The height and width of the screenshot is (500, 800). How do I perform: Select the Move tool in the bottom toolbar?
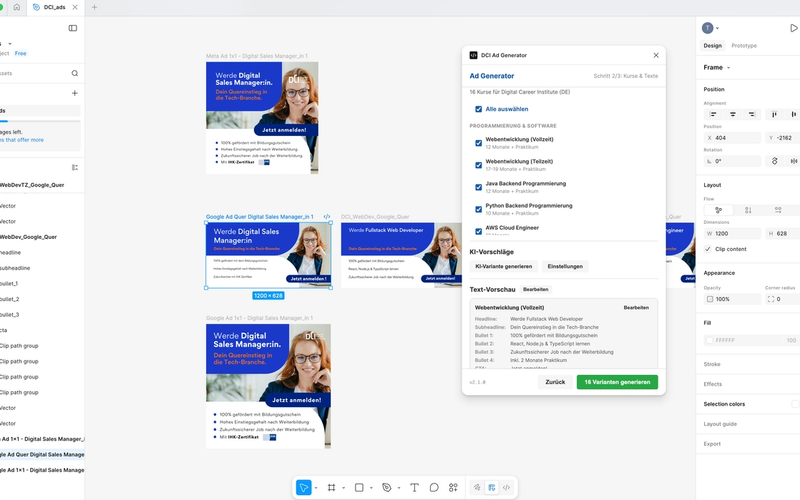tap(304, 487)
